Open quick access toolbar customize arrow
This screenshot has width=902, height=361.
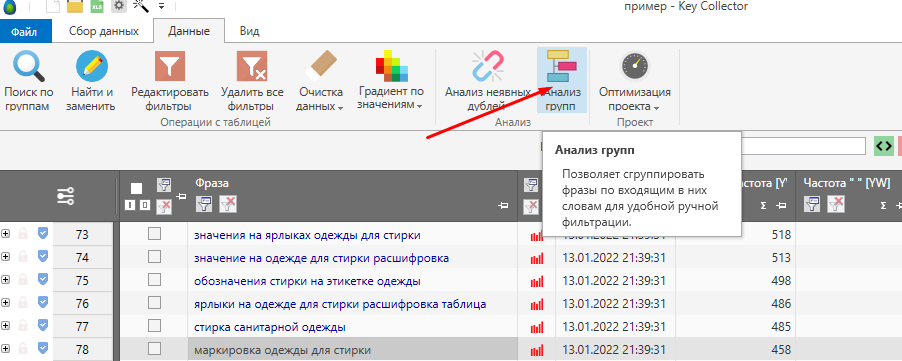point(162,7)
